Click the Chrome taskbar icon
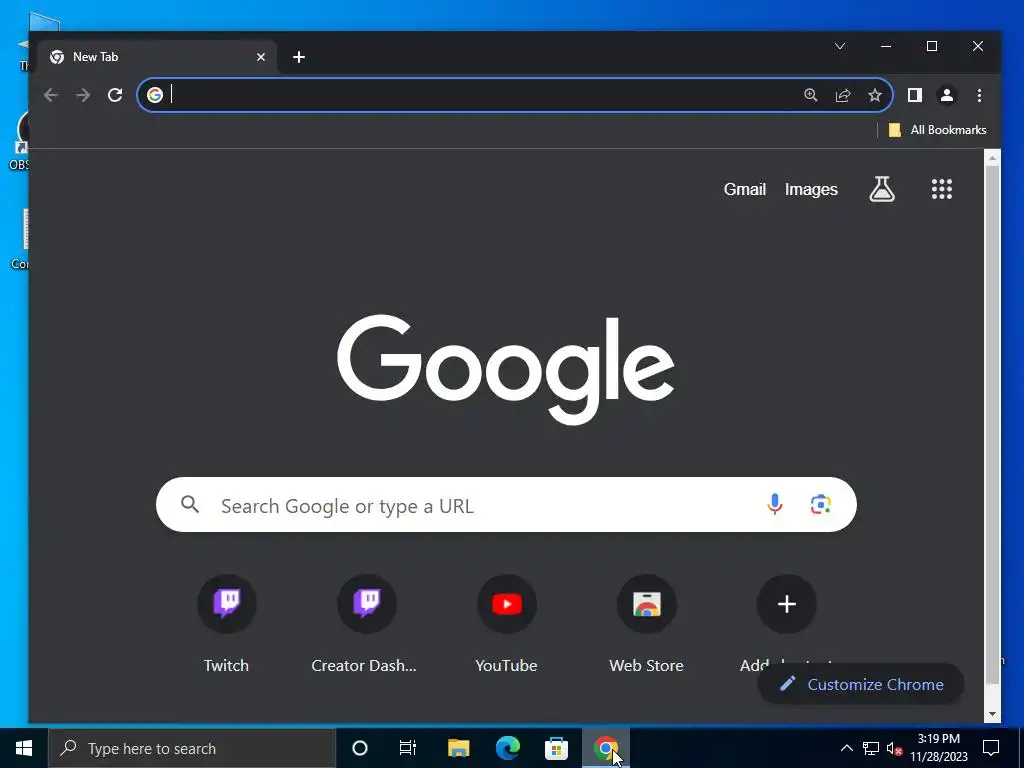Viewport: 1024px width, 768px height. tap(605, 748)
